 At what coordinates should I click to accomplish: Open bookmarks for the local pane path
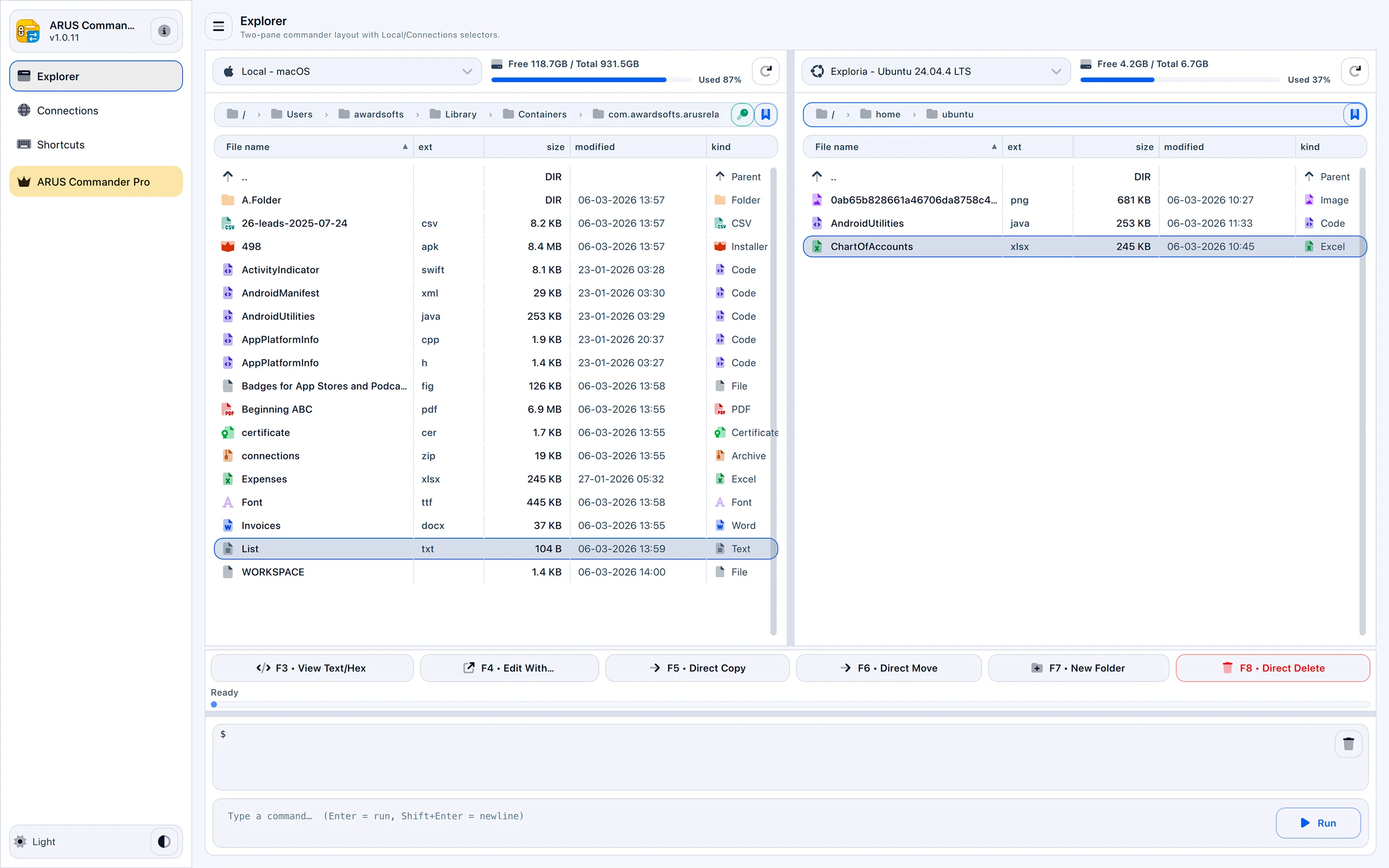(x=766, y=114)
